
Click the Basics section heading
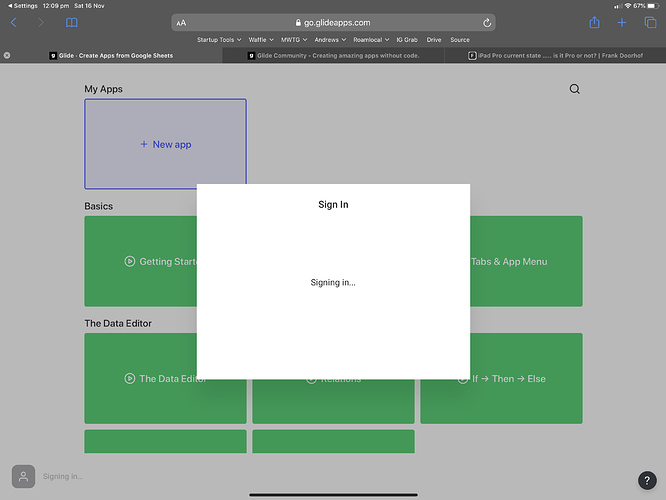click(x=99, y=206)
